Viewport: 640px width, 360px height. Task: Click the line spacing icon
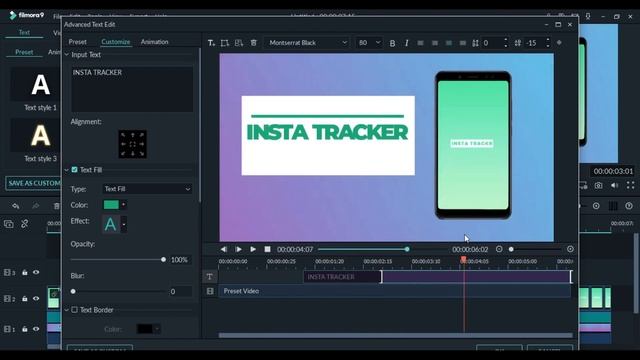(518, 43)
